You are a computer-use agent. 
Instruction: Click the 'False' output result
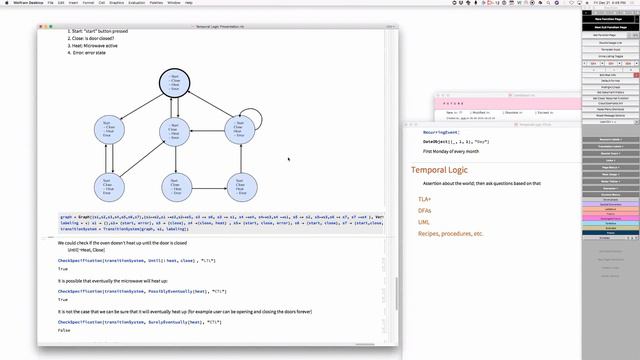pyautogui.click(x=64, y=331)
